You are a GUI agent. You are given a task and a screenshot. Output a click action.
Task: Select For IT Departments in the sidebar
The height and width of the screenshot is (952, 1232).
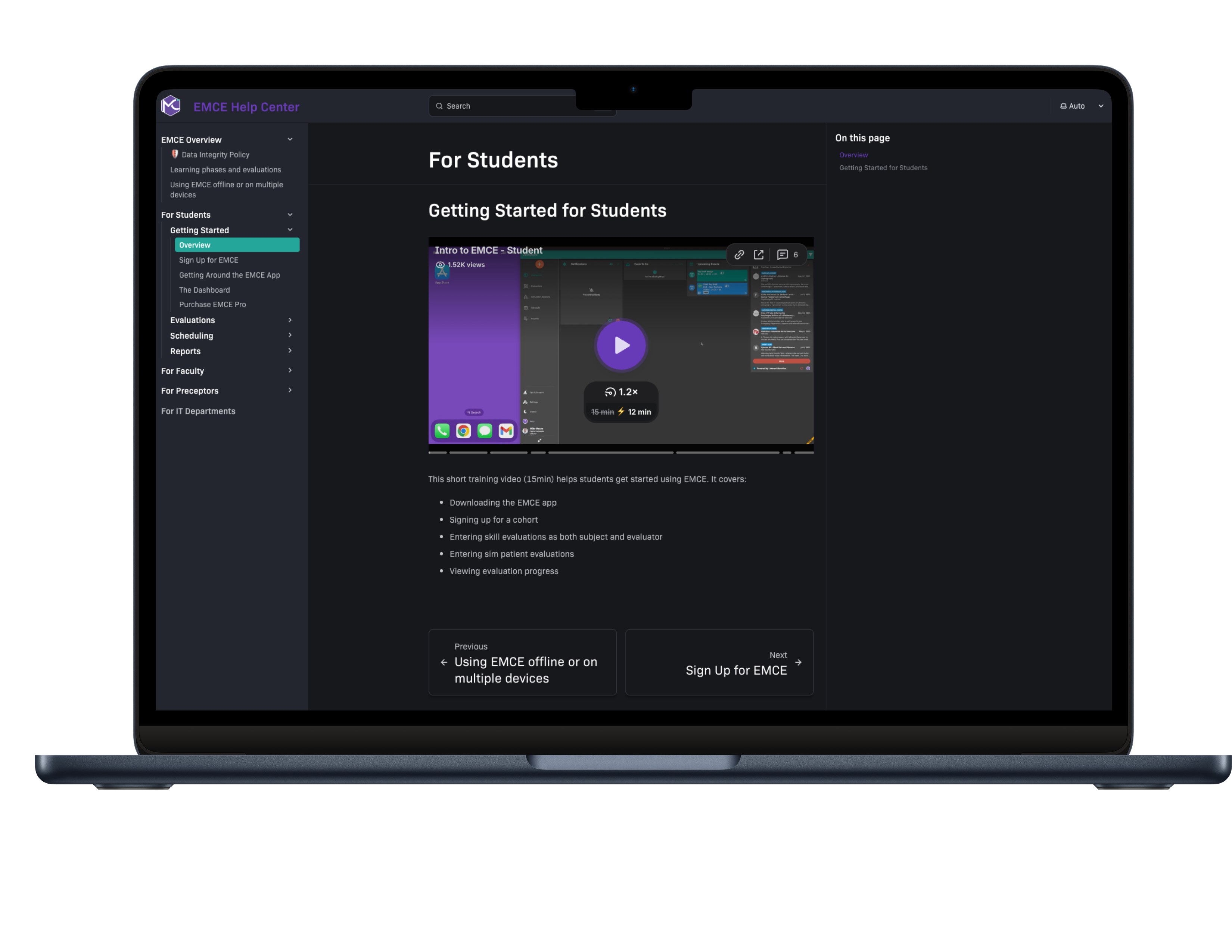(x=198, y=411)
